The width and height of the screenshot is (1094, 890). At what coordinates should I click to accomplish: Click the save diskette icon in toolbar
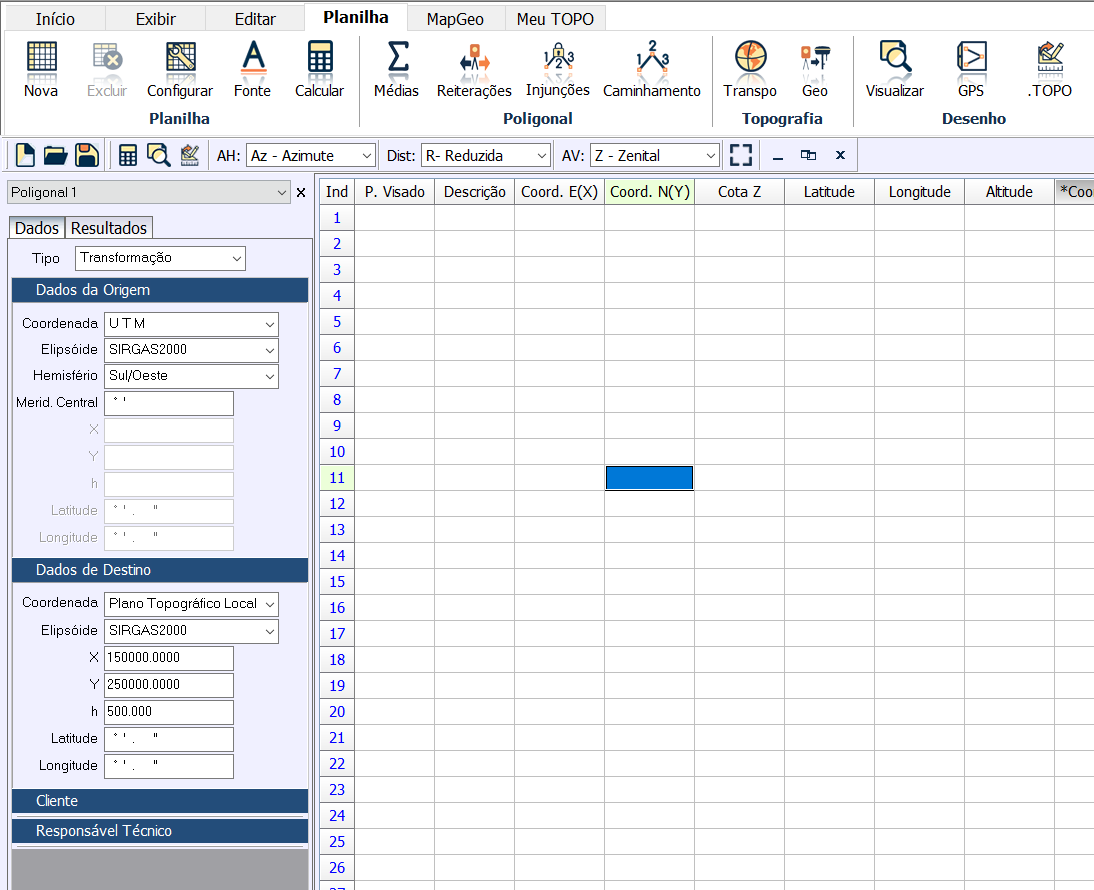point(87,155)
